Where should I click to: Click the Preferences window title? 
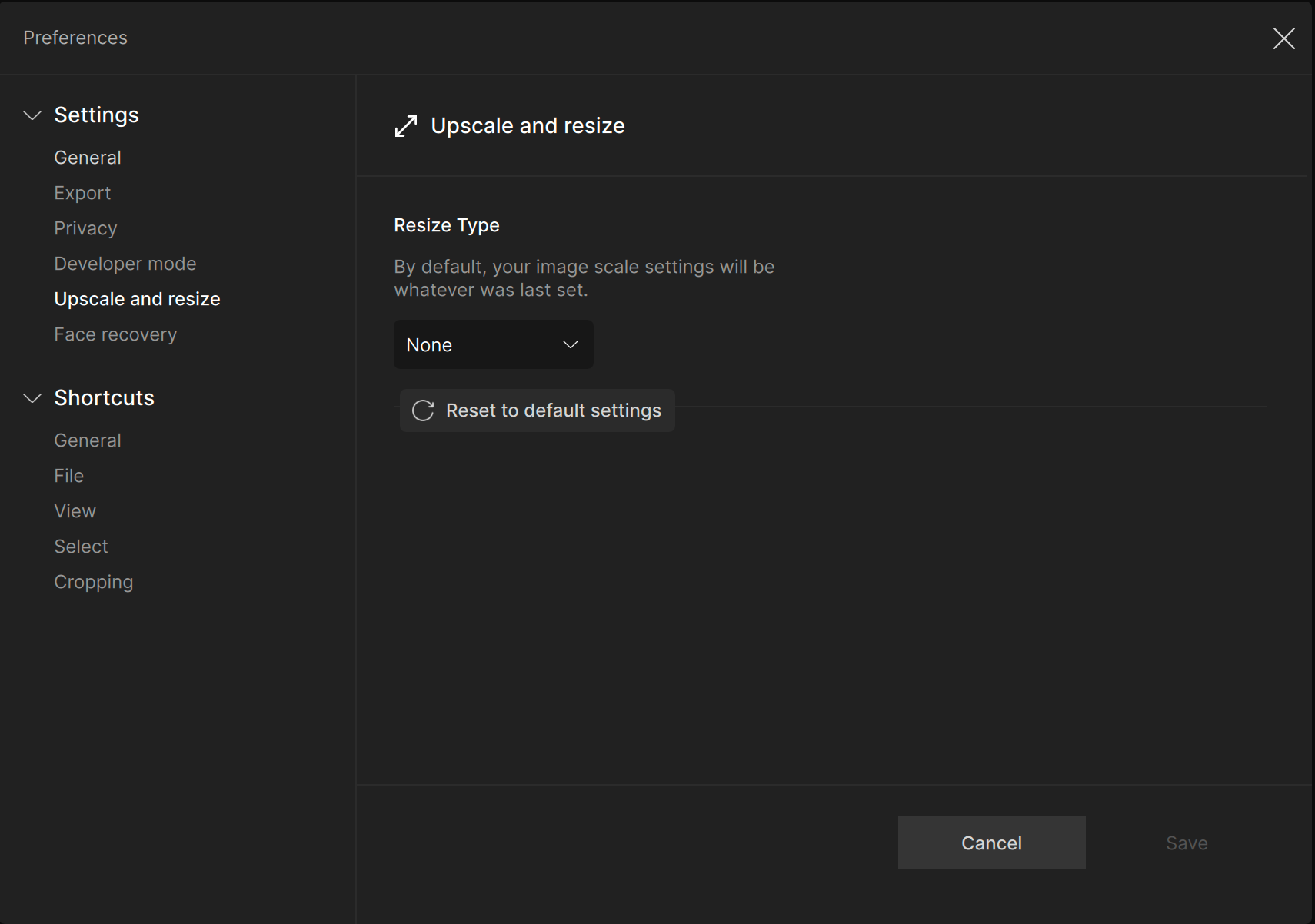coord(75,38)
